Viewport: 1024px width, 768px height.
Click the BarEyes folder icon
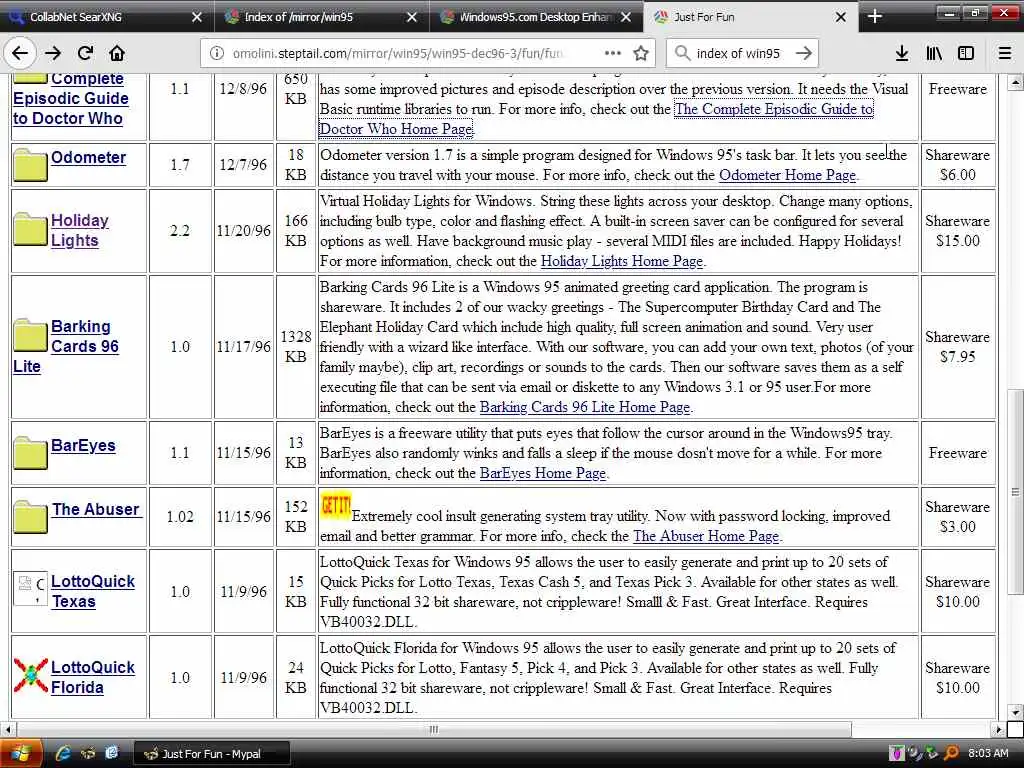click(31, 453)
